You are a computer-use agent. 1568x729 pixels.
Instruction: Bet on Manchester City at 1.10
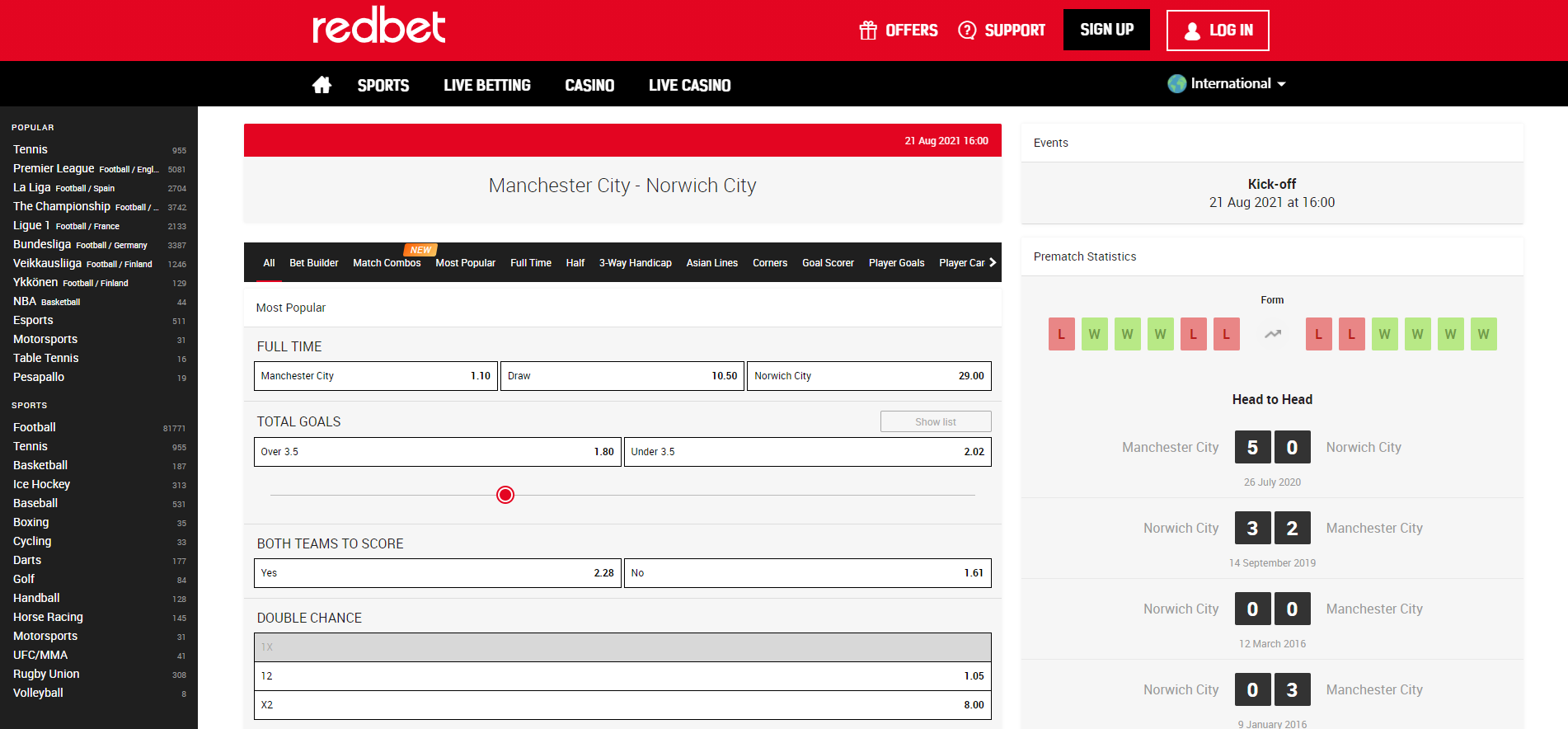(376, 376)
